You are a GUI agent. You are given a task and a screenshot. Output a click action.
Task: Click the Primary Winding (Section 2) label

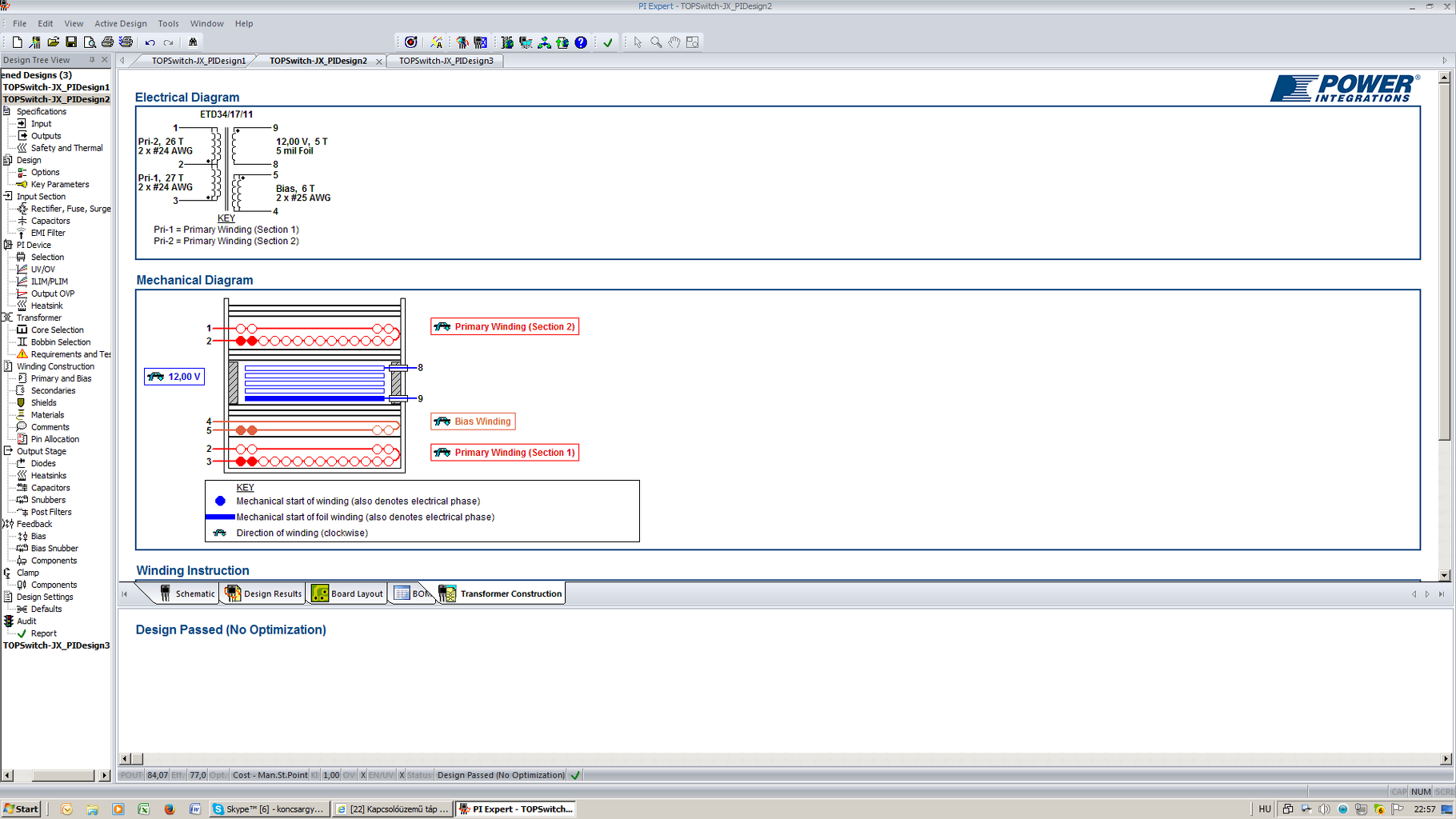pyautogui.click(x=505, y=326)
